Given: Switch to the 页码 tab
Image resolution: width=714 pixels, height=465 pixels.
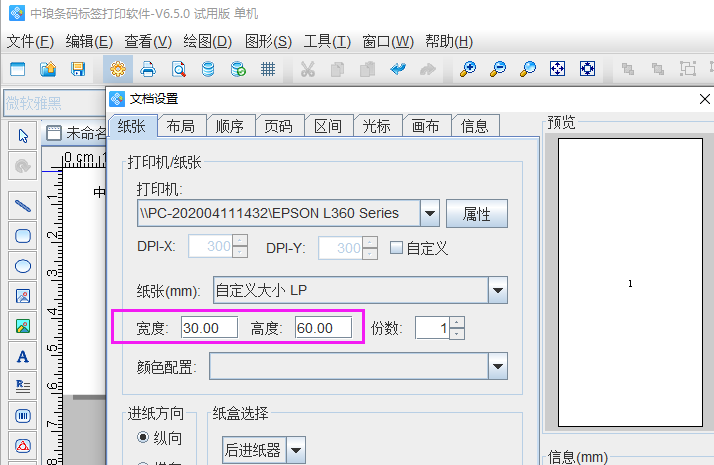Looking at the screenshot, I should pyautogui.click(x=279, y=126).
